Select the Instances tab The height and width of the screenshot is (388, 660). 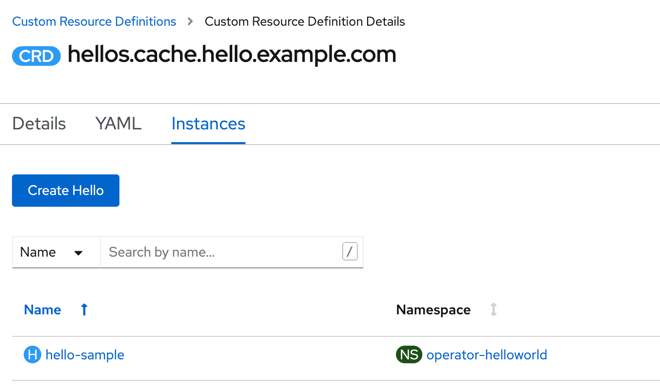[208, 124]
